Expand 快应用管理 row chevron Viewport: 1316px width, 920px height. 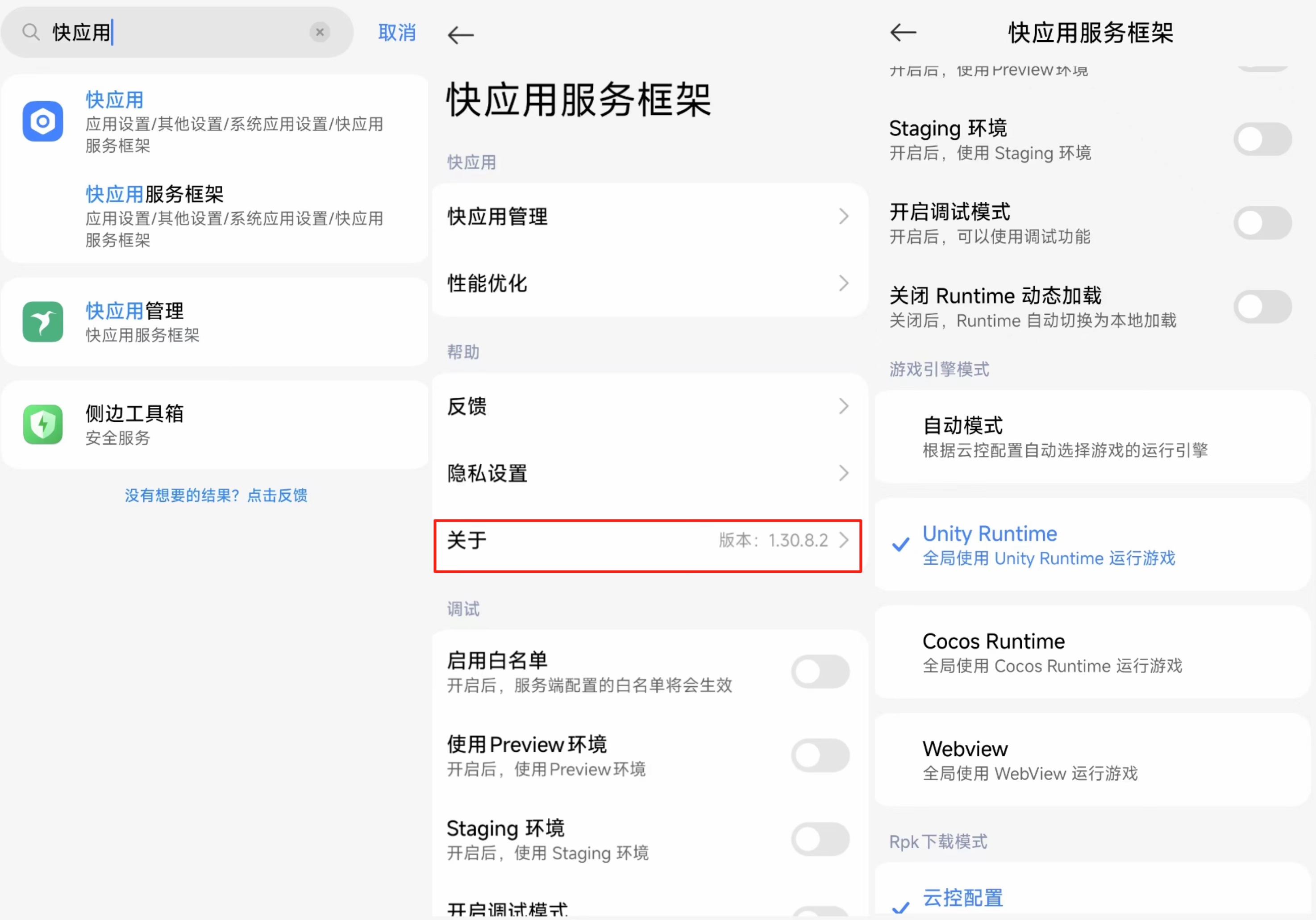point(843,216)
